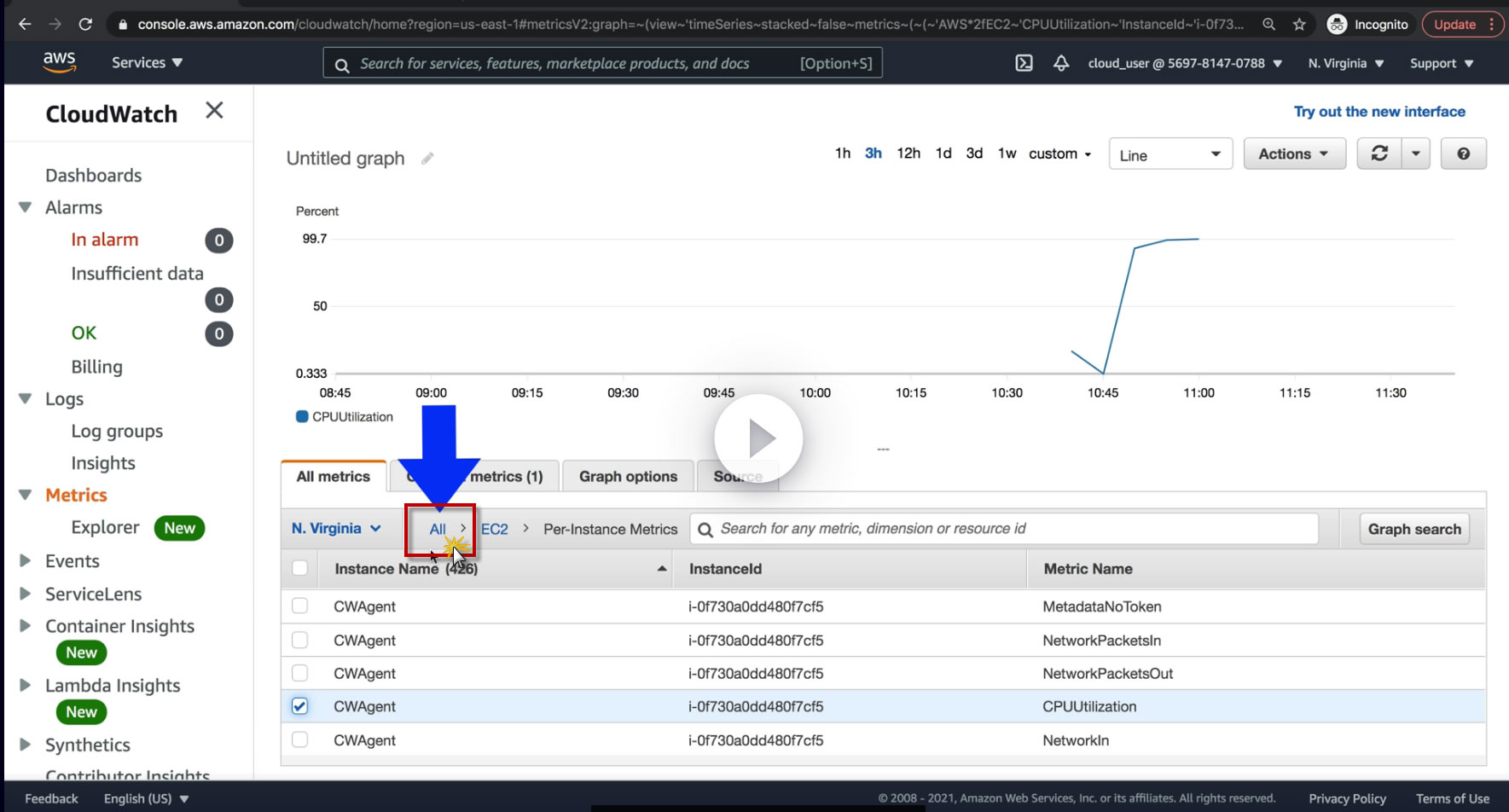Open the help question mark icon
Viewport: 1509px width, 812px height.
(1463, 154)
